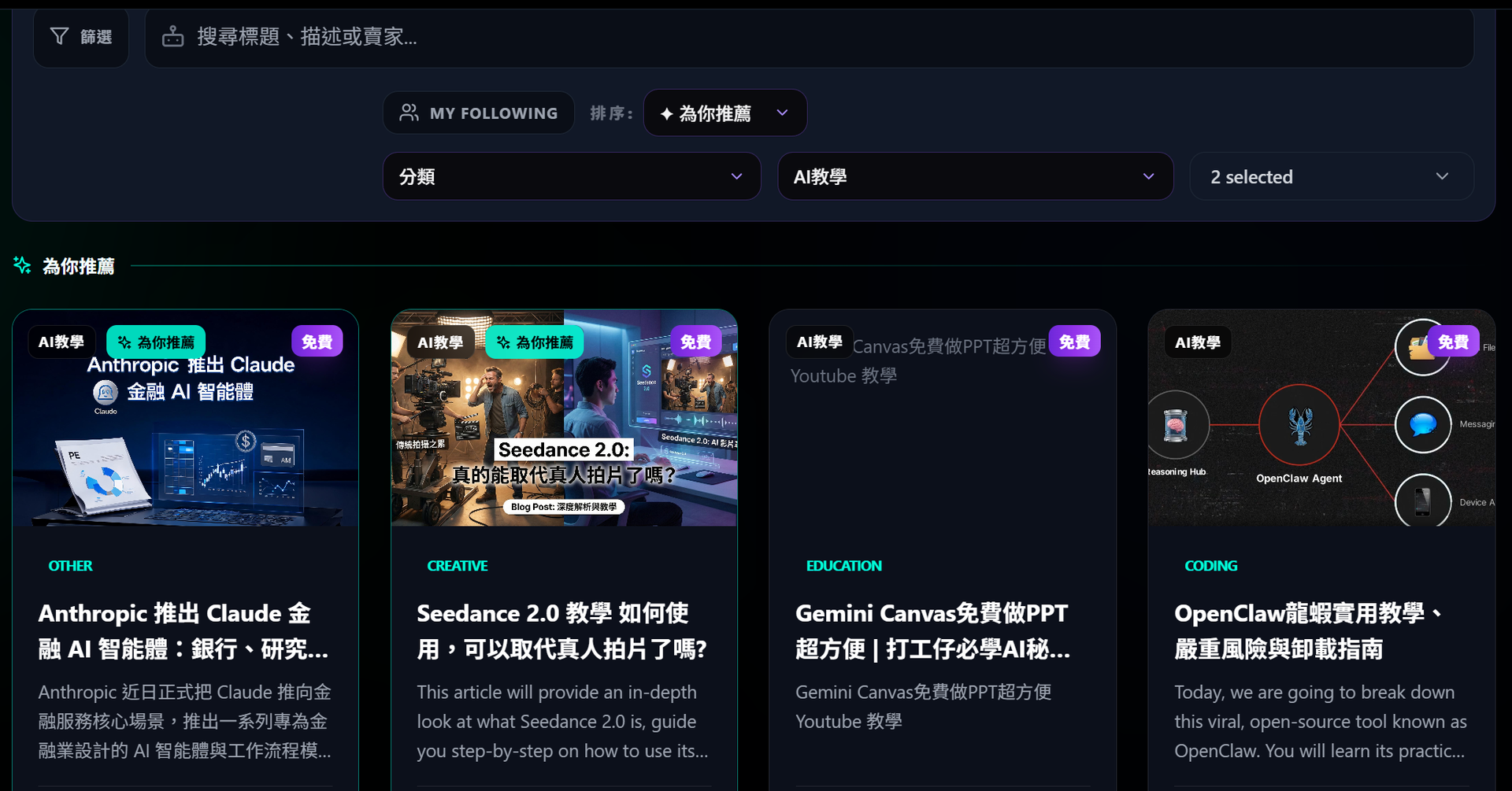Expand the 分類 category dropdown
Screen dimensions: 1512x791
572,176
